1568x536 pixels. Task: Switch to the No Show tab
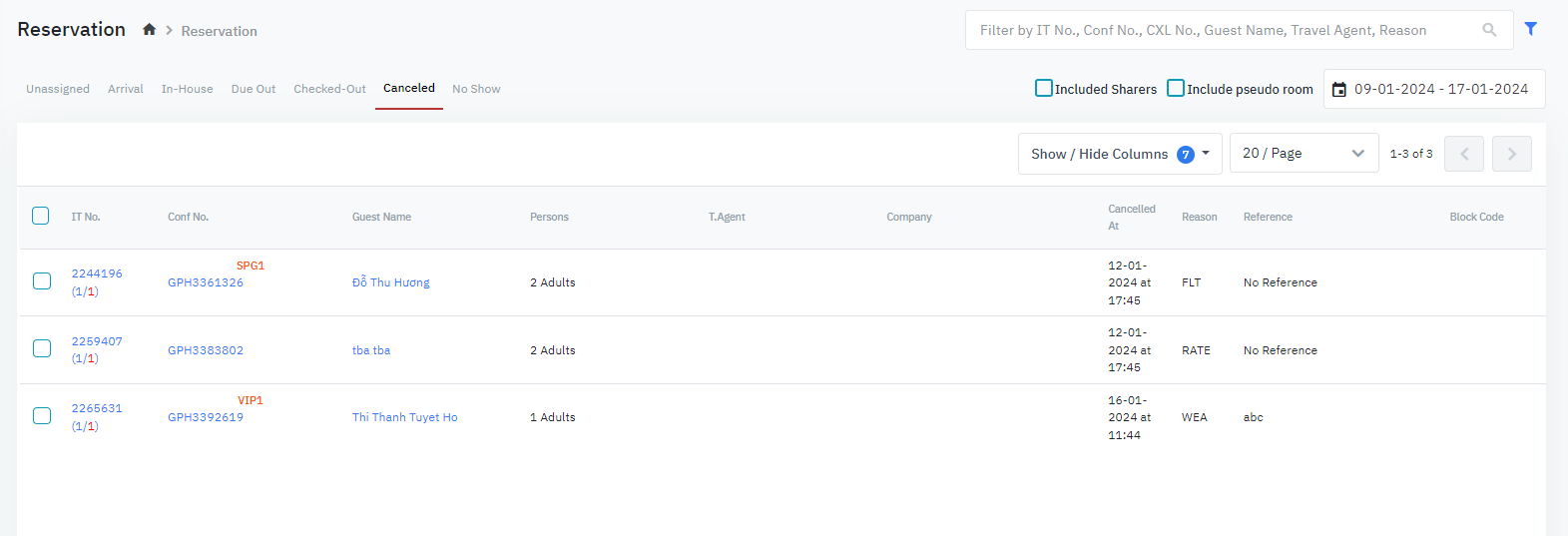(x=476, y=89)
